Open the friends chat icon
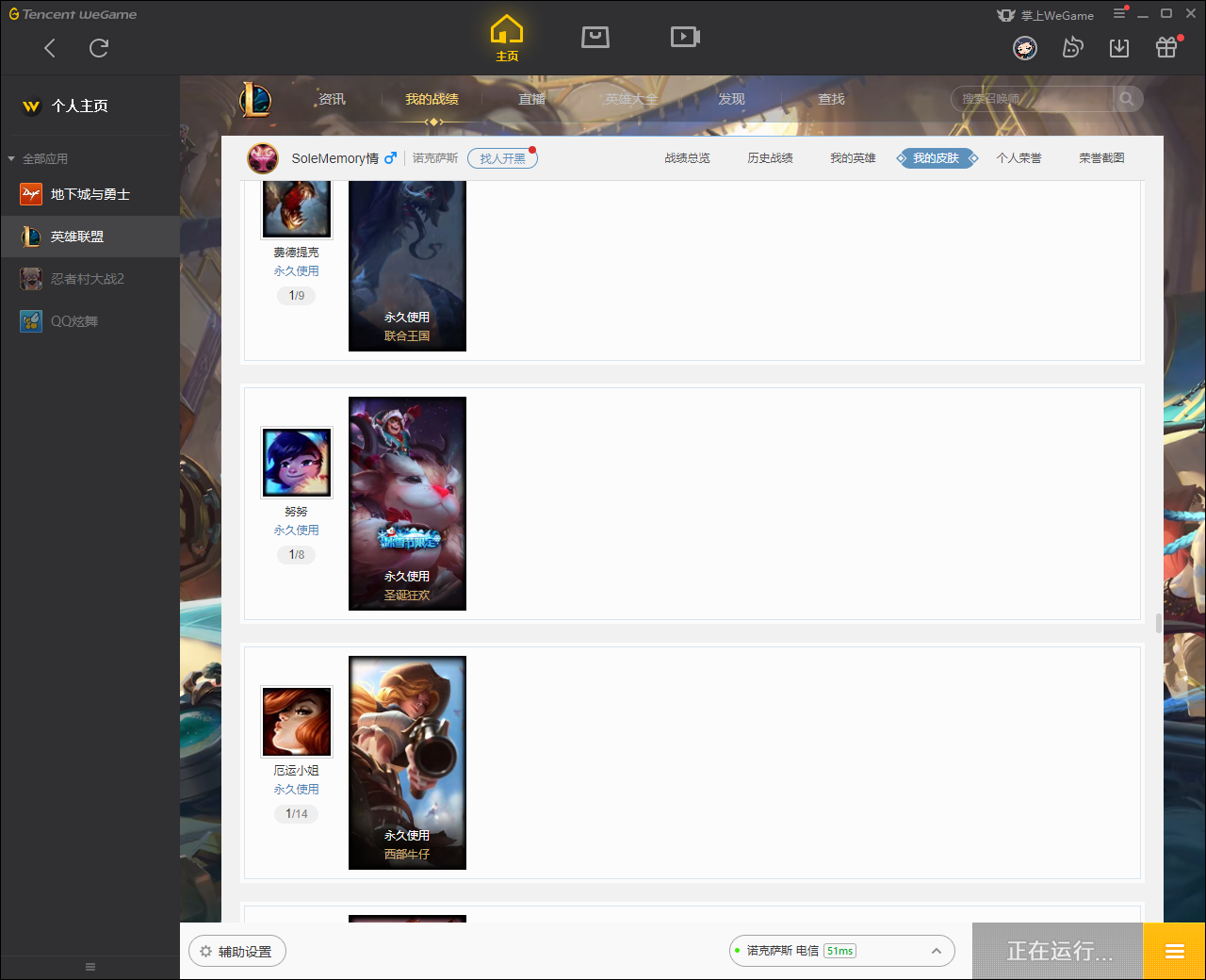The height and width of the screenshot is (980, 1206). (1072, 47)
